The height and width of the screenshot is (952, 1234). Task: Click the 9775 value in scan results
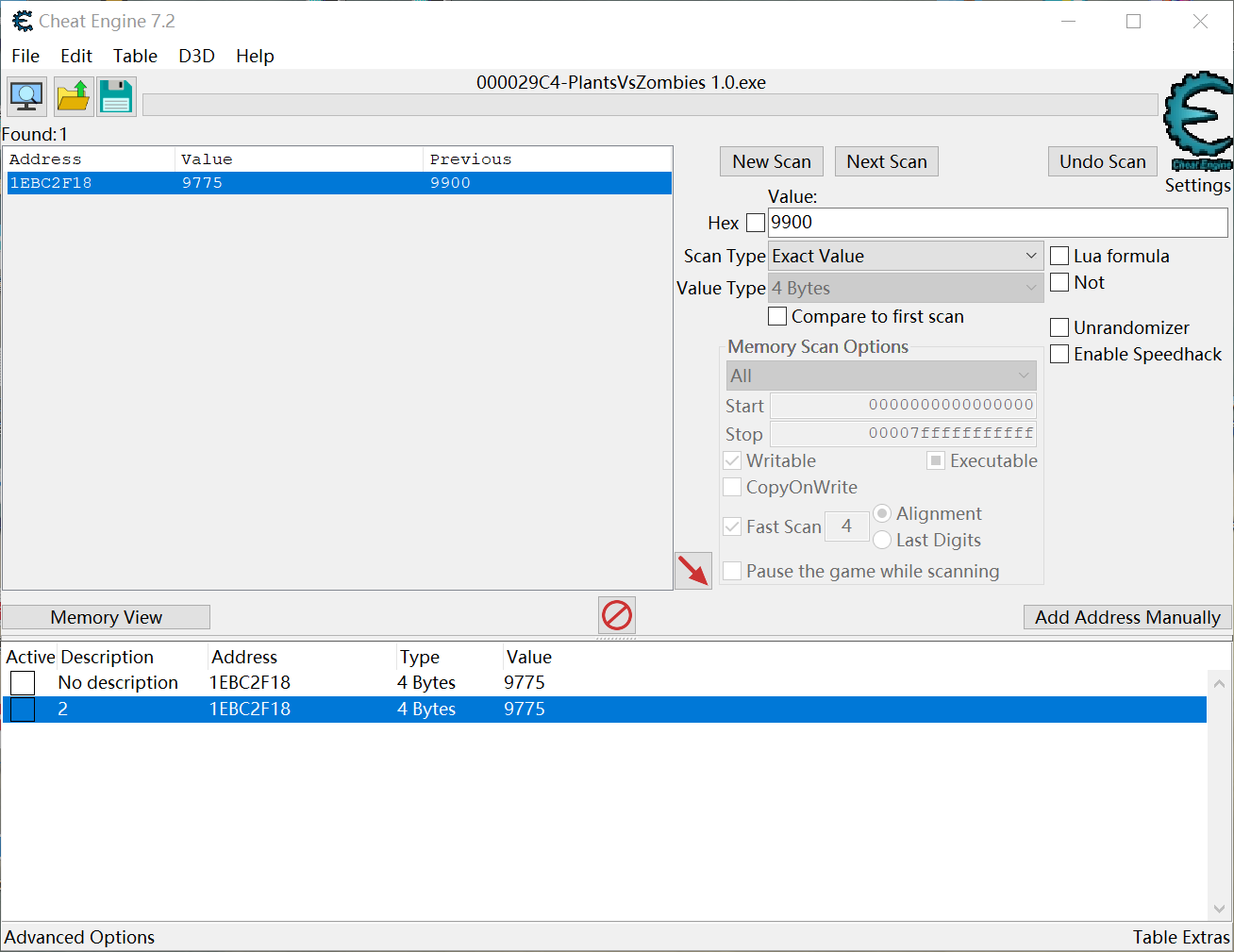[x=202, y=183]
